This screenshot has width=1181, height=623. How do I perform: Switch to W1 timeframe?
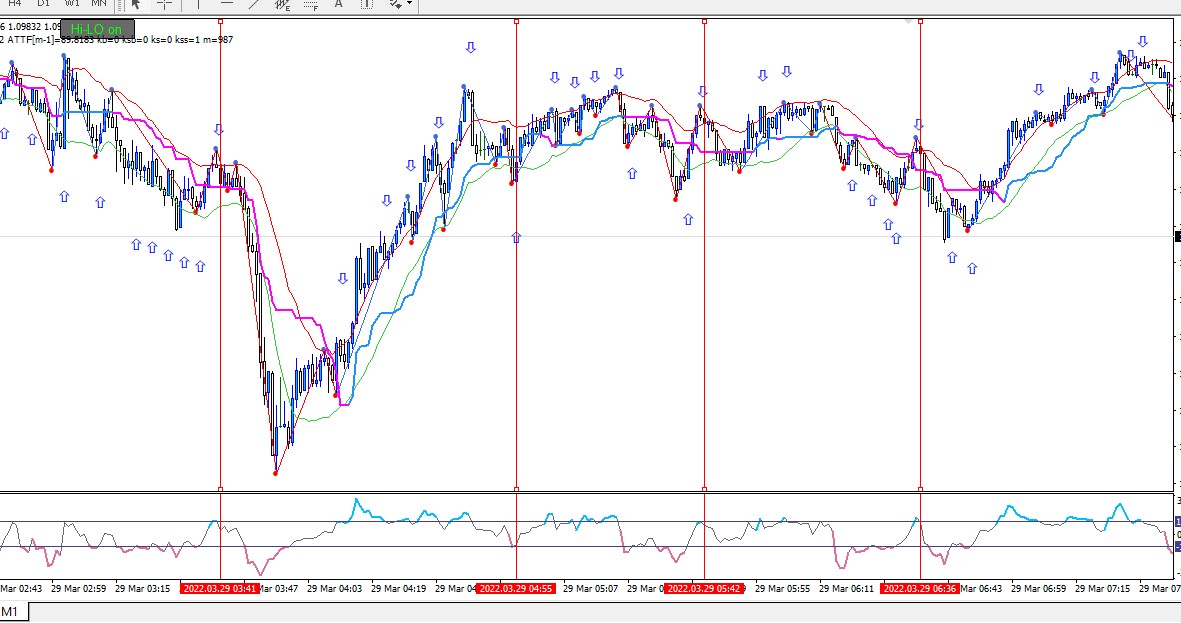(72, 4)
